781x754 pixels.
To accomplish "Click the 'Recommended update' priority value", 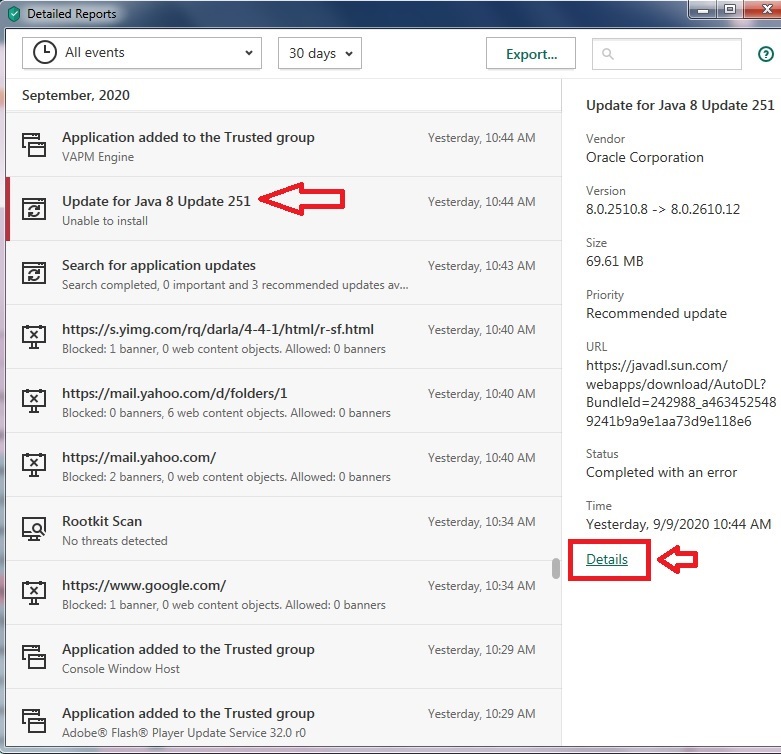I will point(656,313).
